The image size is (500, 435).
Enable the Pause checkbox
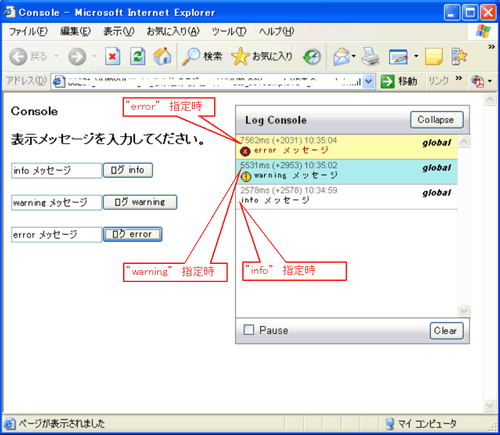pos(249,330)
